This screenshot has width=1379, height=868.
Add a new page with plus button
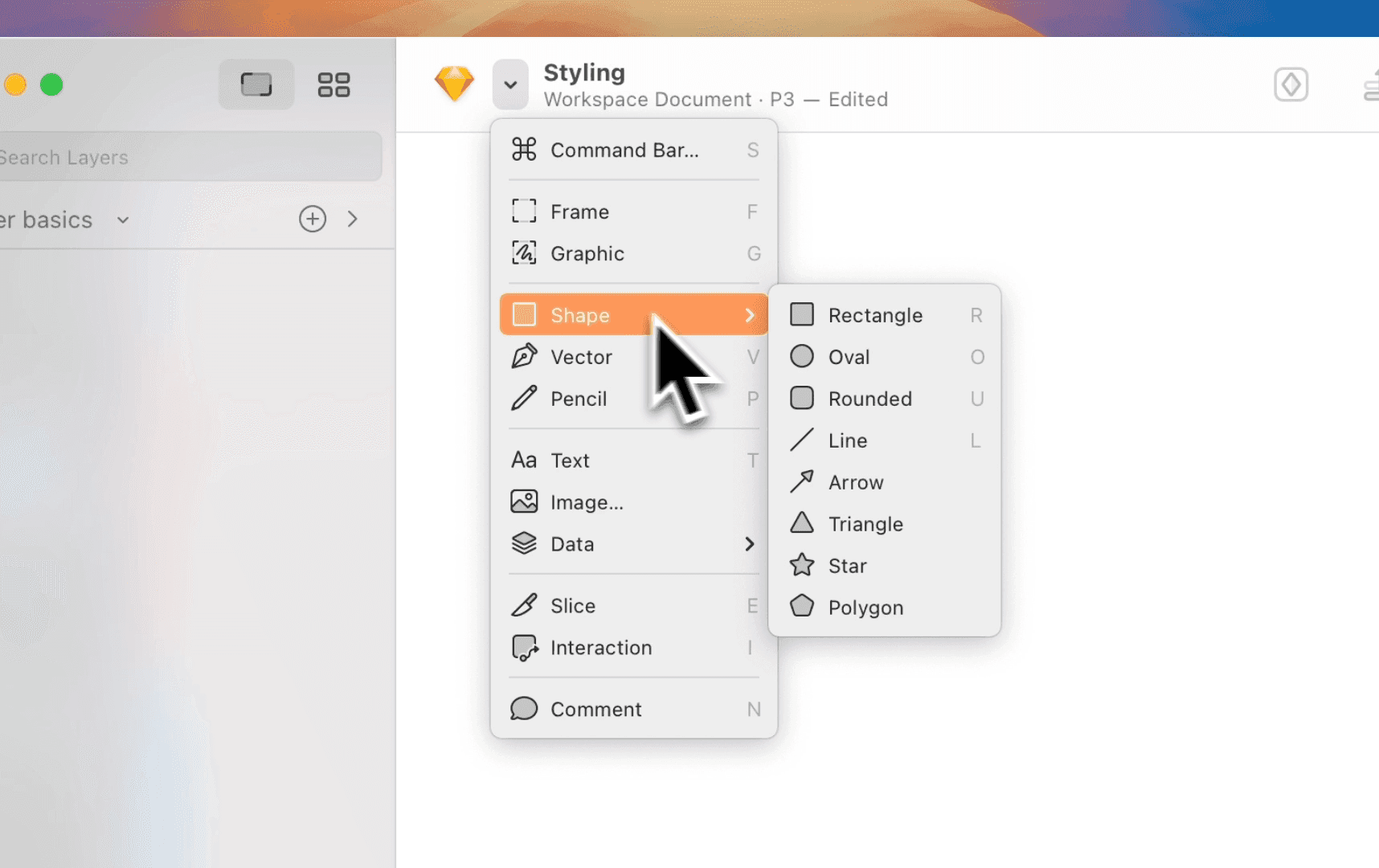coord(313,219)
